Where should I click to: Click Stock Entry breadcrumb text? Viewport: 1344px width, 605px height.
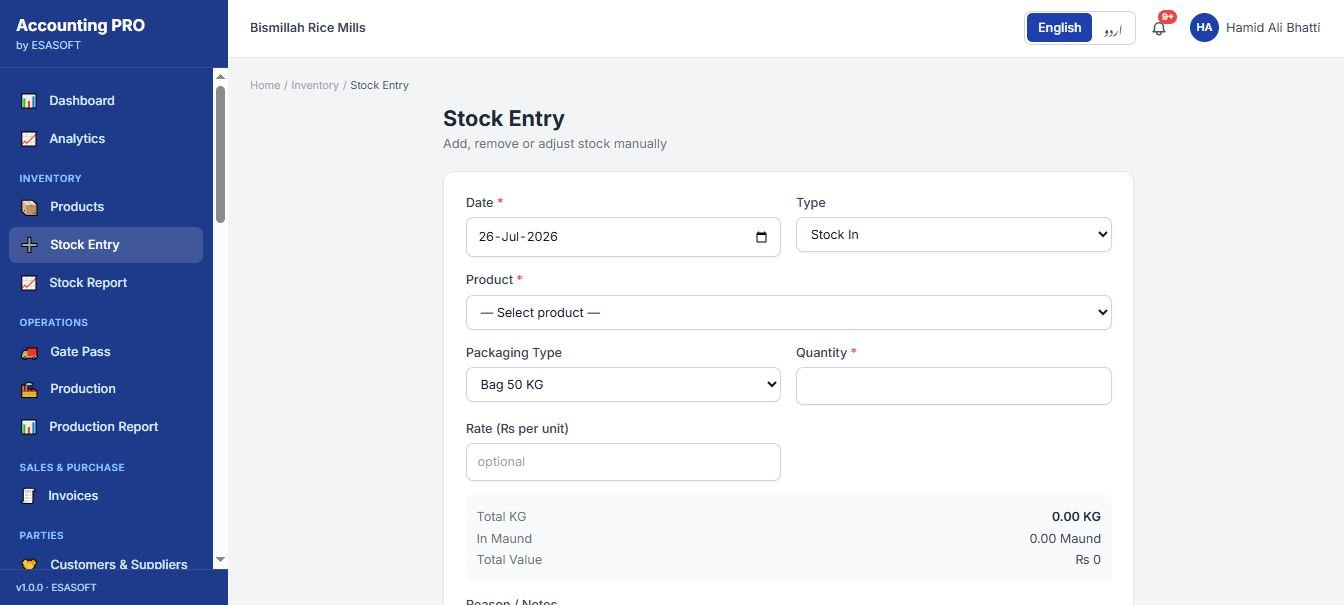(x=379, y=86)
